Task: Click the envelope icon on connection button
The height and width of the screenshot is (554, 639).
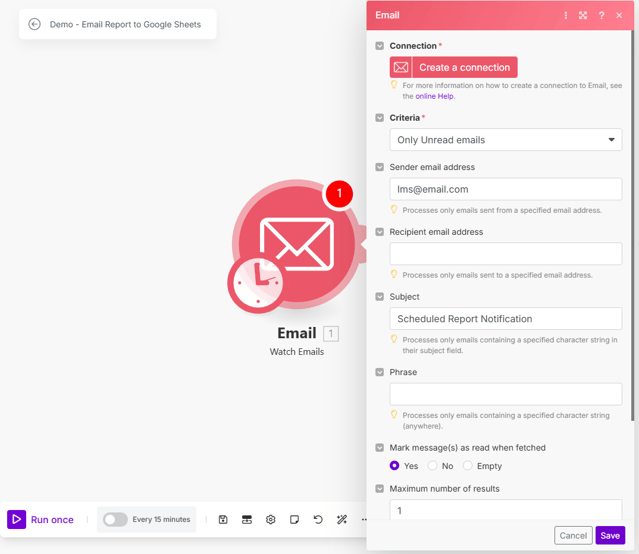Action: point(401,67)
